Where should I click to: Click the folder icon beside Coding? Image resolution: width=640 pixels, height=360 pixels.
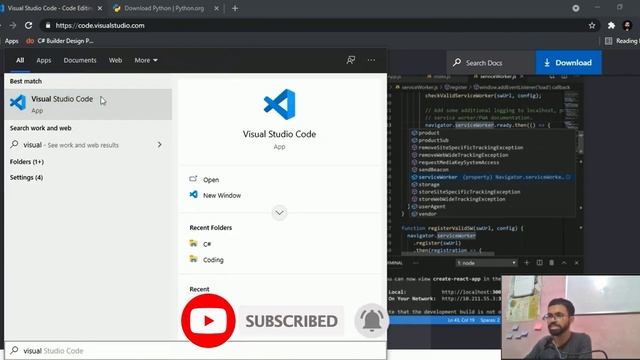point(193,259)
